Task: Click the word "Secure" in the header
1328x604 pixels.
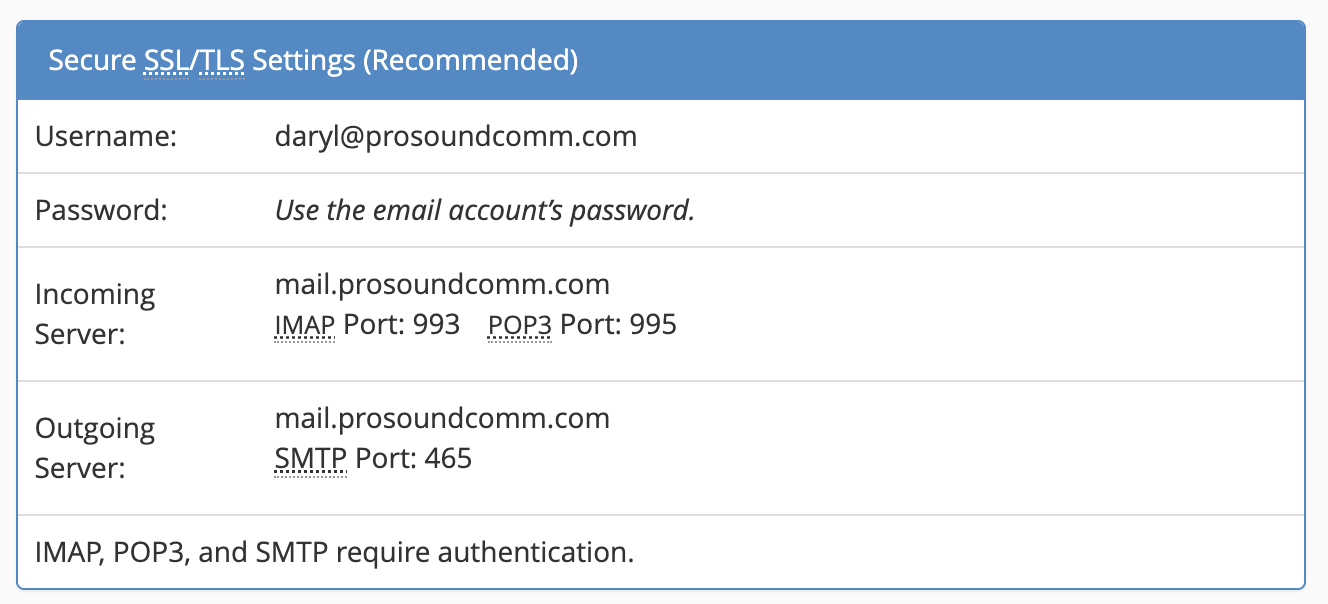Action: click(91, 61)
